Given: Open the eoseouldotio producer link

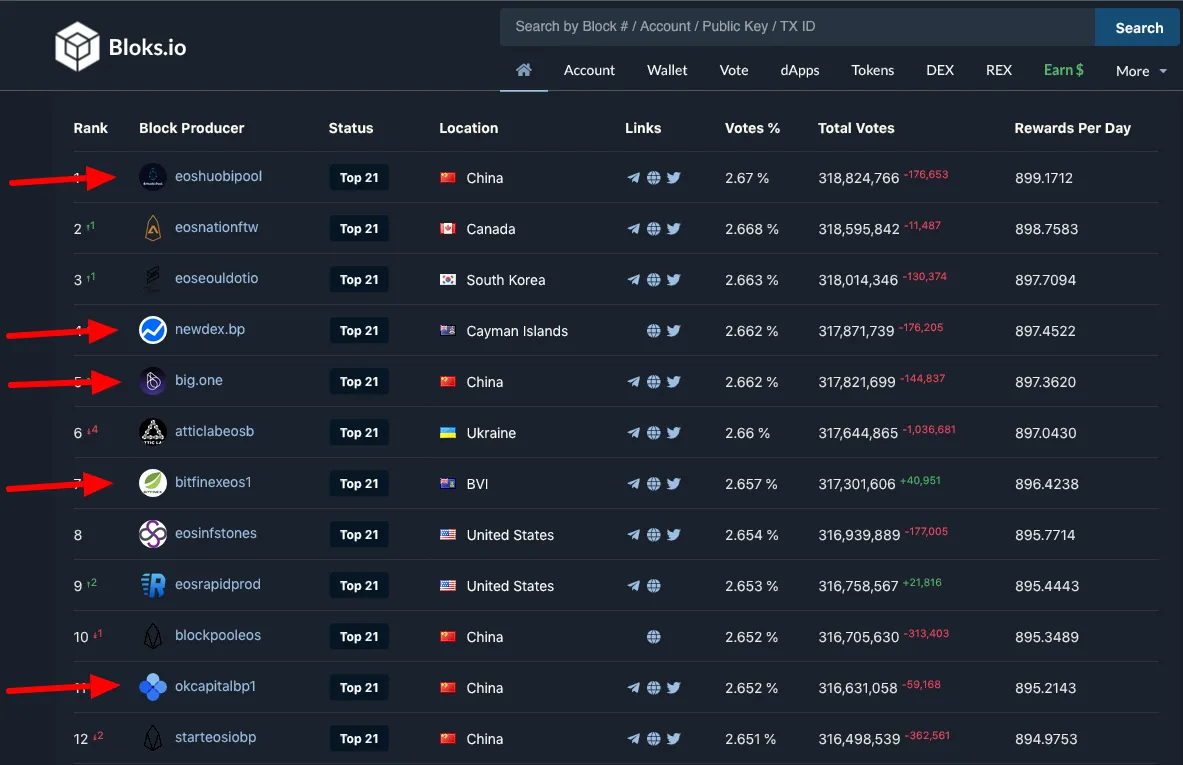Looking at the screenshot, I should 217,278.
